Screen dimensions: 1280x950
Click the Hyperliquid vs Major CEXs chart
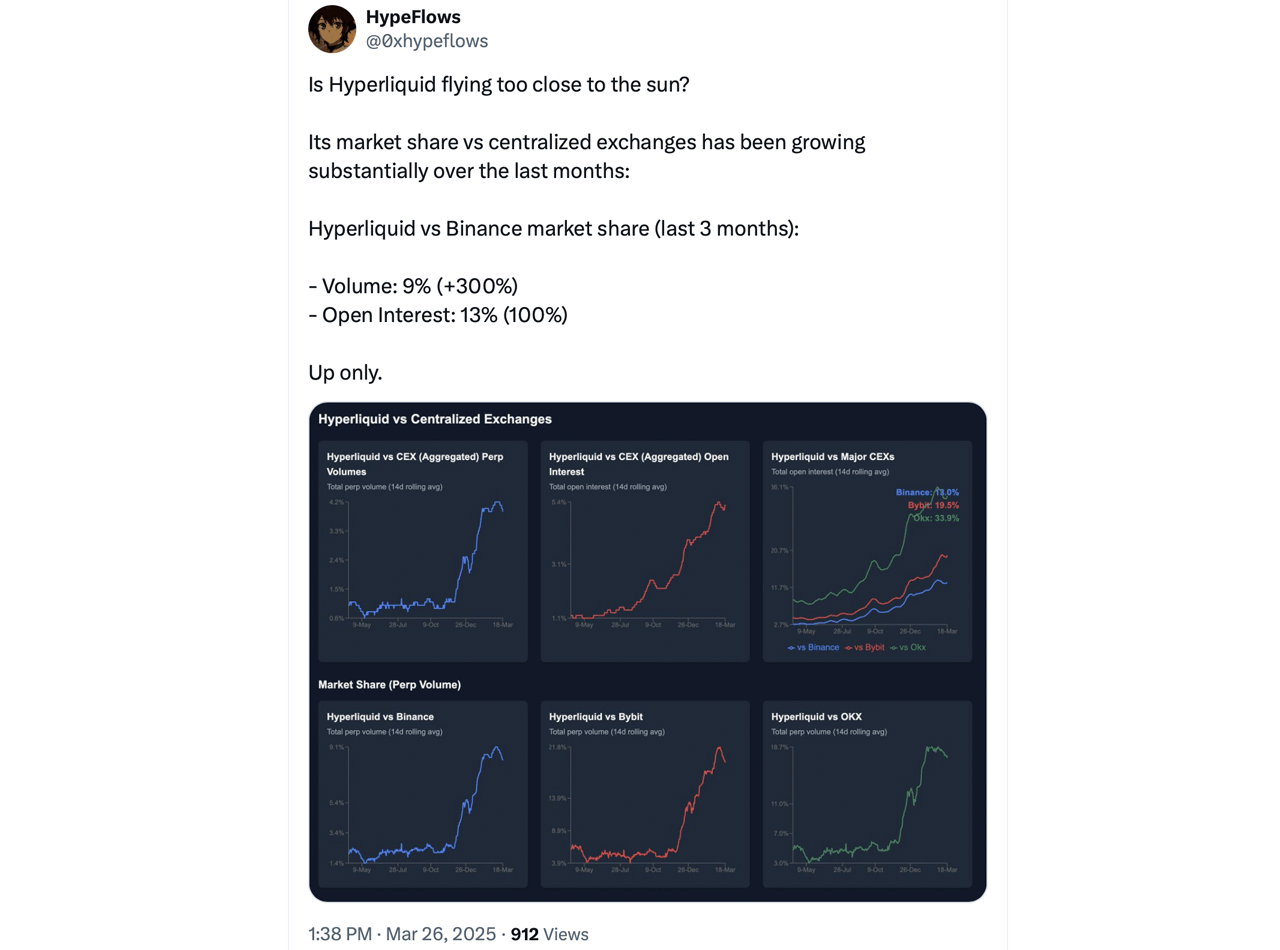(867, 560)
